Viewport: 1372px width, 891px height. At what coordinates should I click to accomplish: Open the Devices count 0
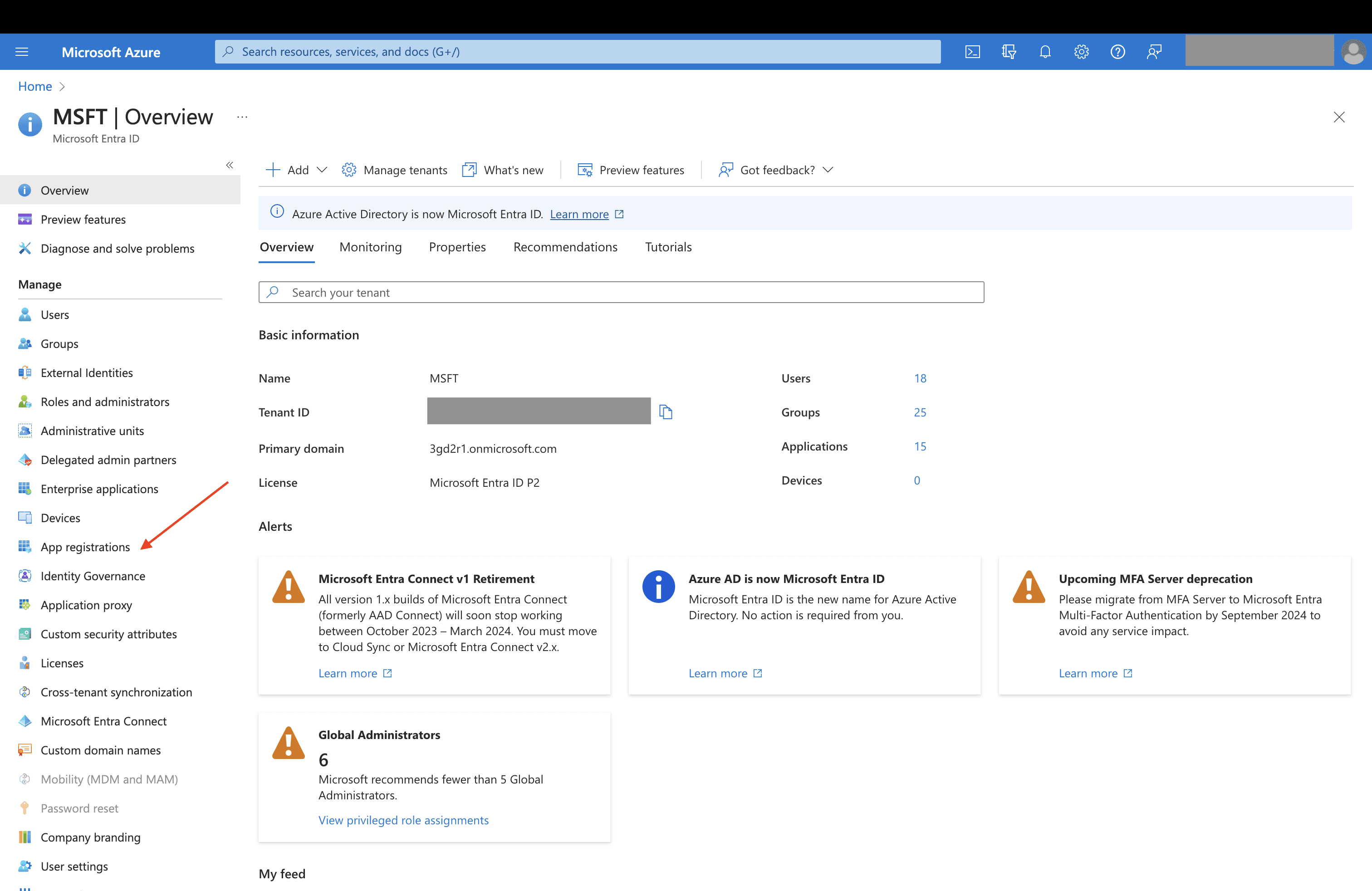pos(916,480)
